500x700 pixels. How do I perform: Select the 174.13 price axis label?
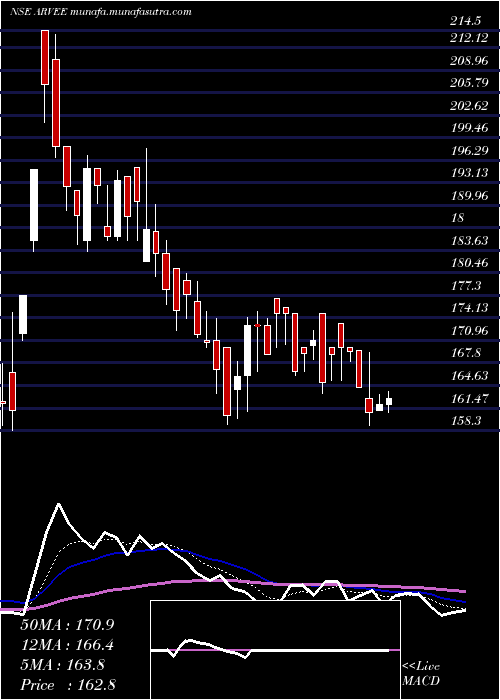coord(469,308)
